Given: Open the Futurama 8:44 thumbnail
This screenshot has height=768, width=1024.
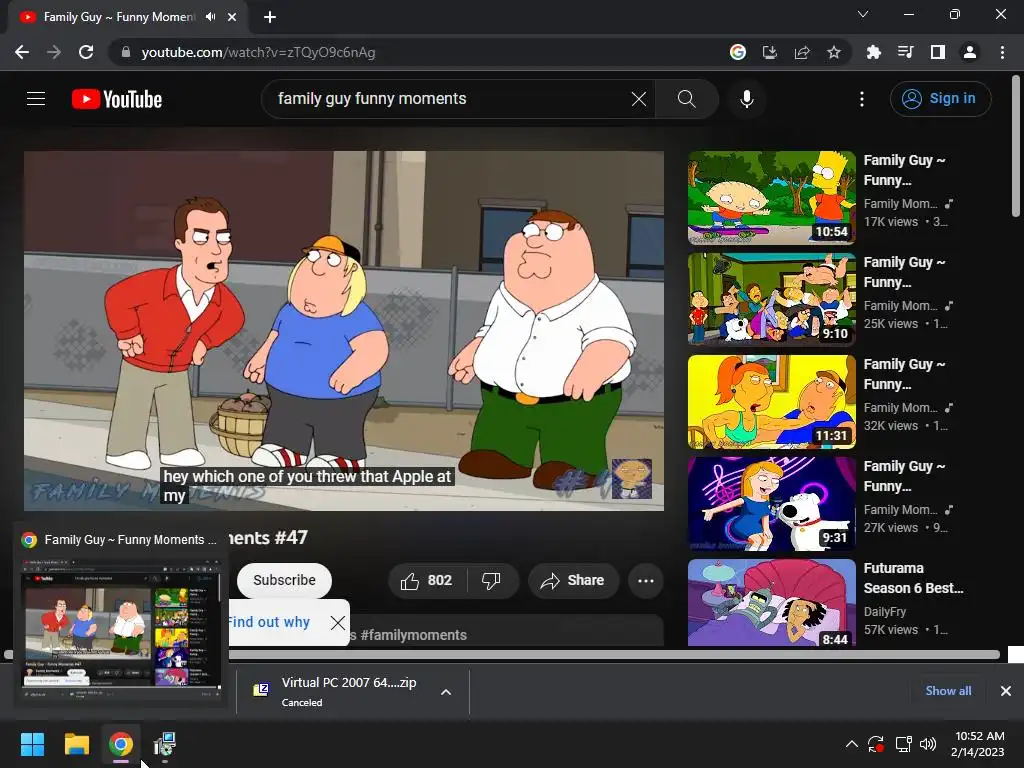Looking at the screenshot, I should click(x=771, y=603).
